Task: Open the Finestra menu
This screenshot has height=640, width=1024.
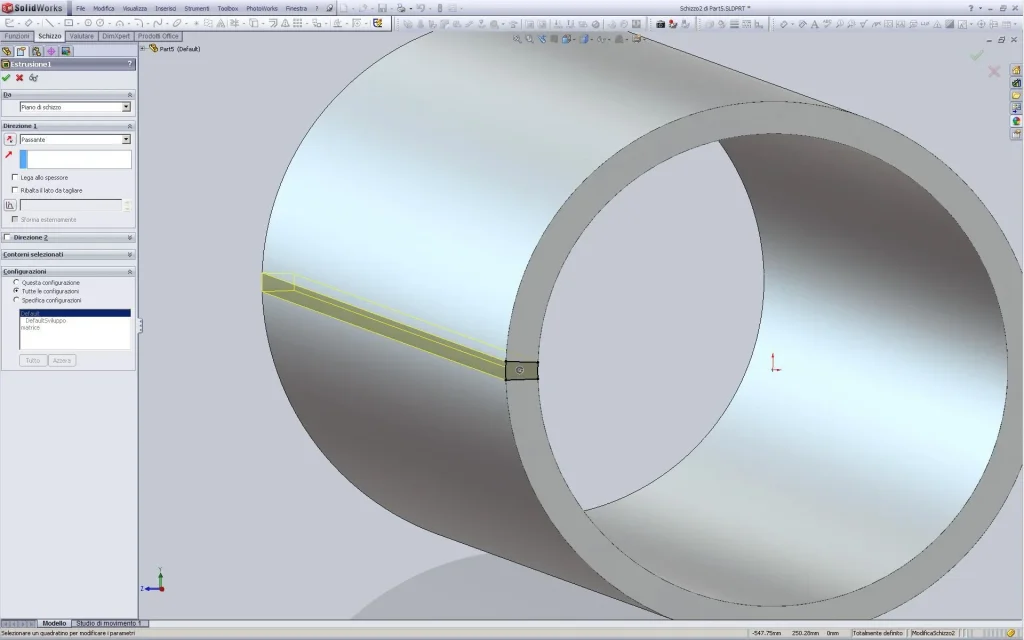Action: (x=296, y=8)
